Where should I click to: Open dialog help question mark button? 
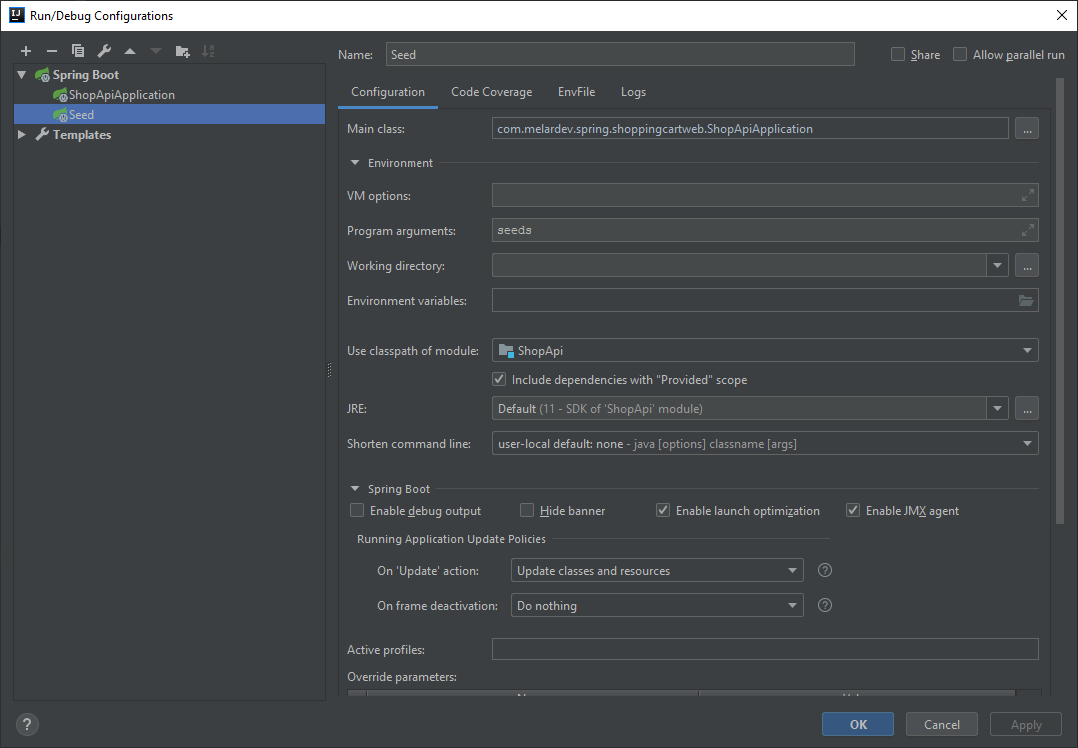(x=27, y=724)
